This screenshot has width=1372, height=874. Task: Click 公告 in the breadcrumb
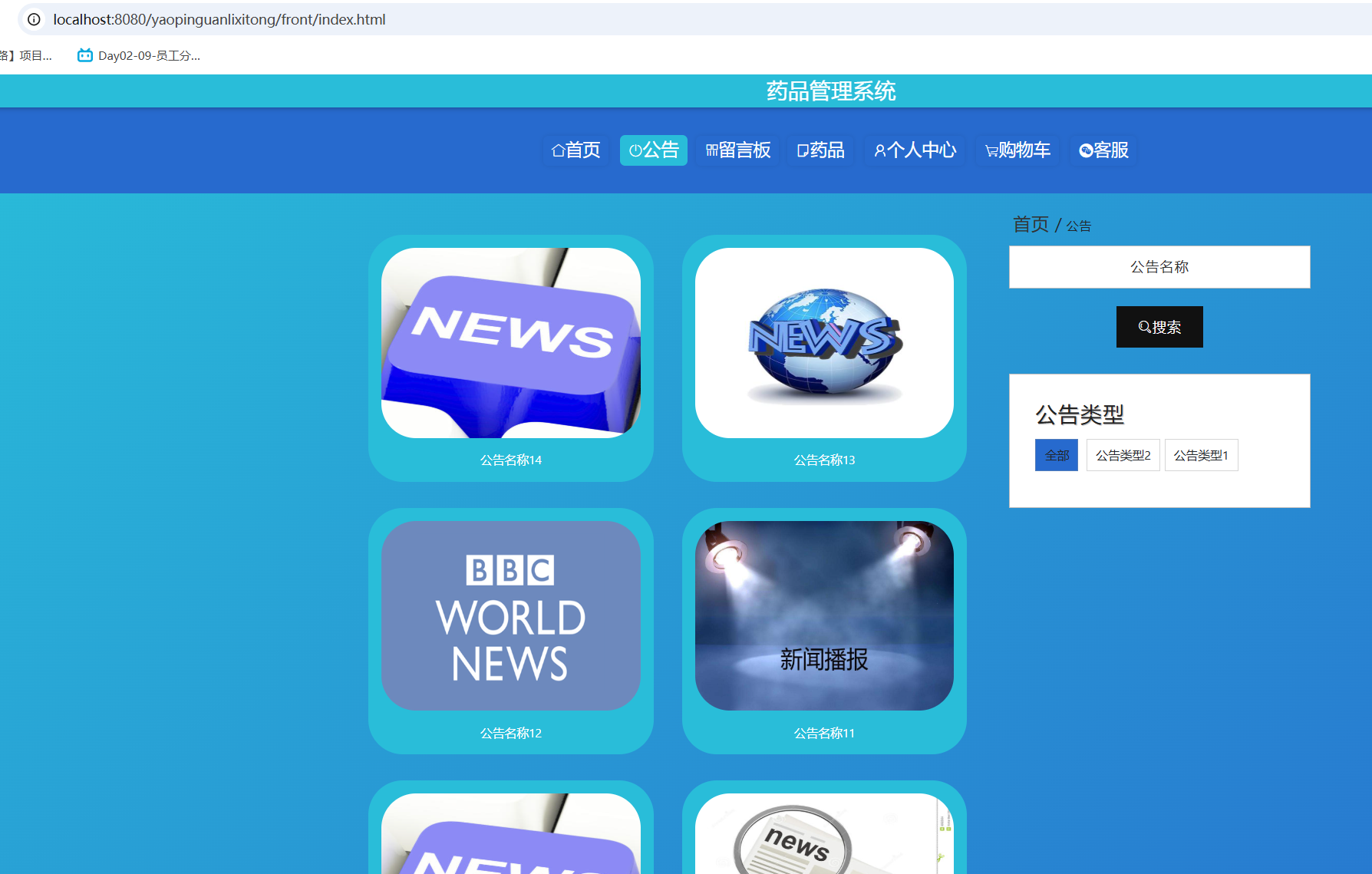(x=1078, y=226)
